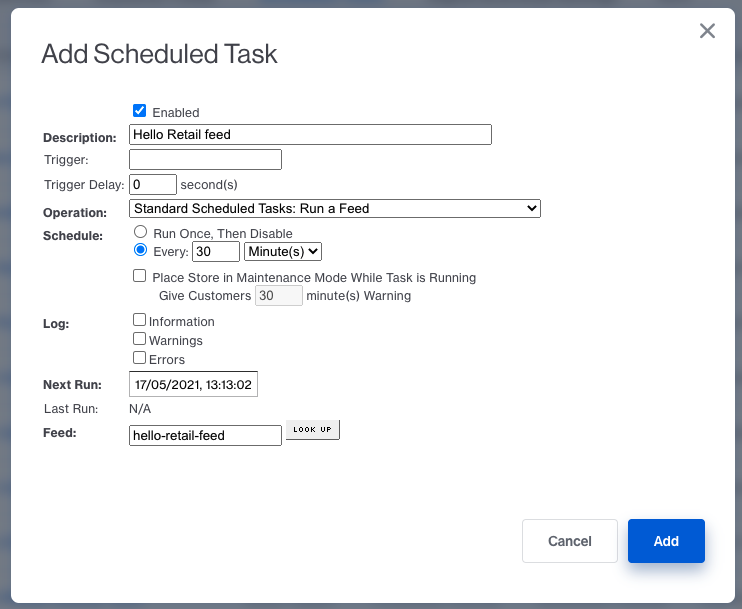Select the Every interval radio button
The image size is (742, 609).
click(141, 250)
